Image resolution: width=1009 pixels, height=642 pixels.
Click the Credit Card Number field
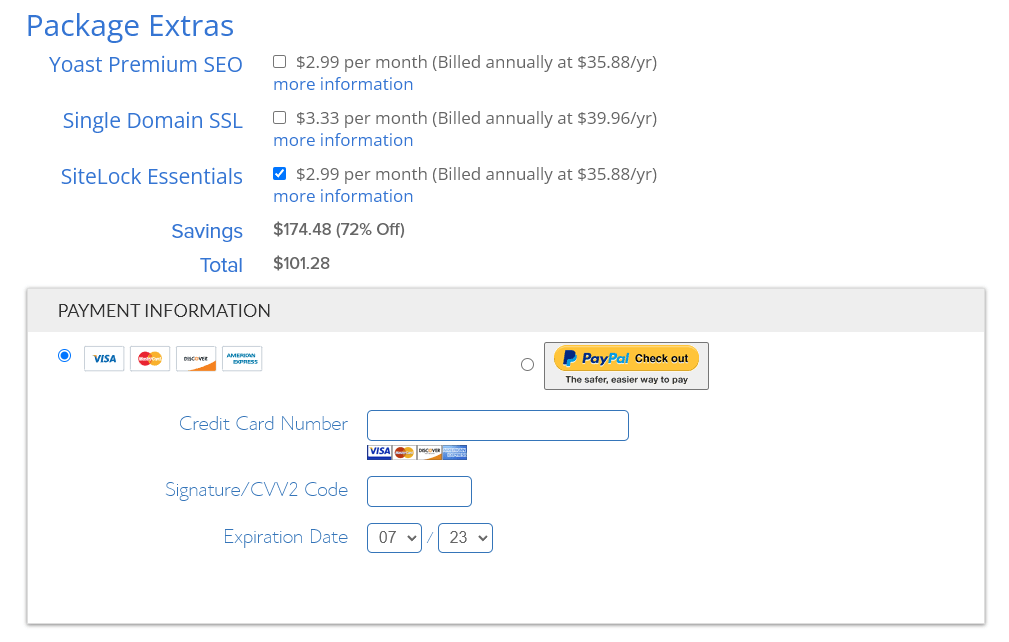[497, 425]
